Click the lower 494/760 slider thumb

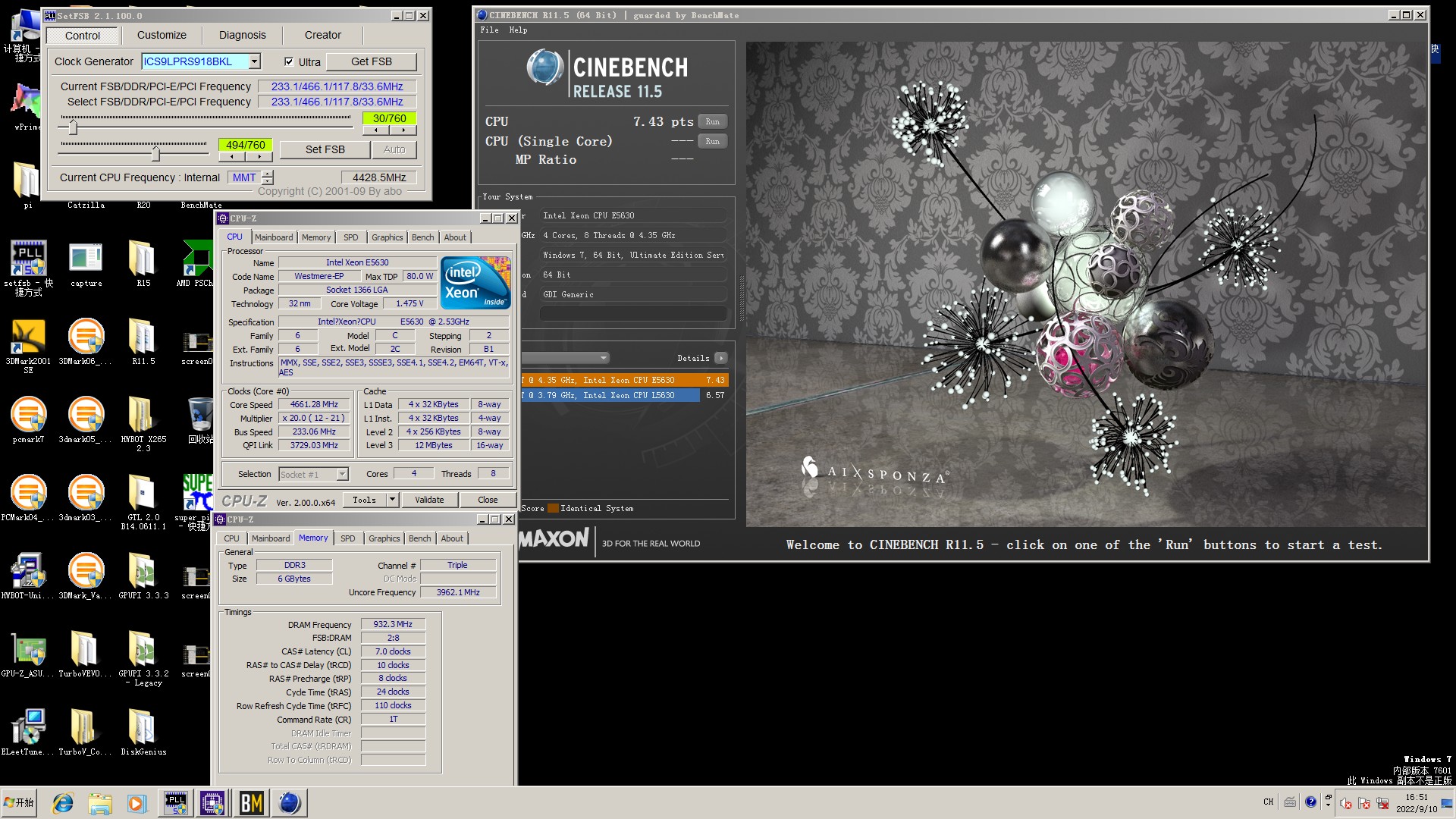point(155,153)
